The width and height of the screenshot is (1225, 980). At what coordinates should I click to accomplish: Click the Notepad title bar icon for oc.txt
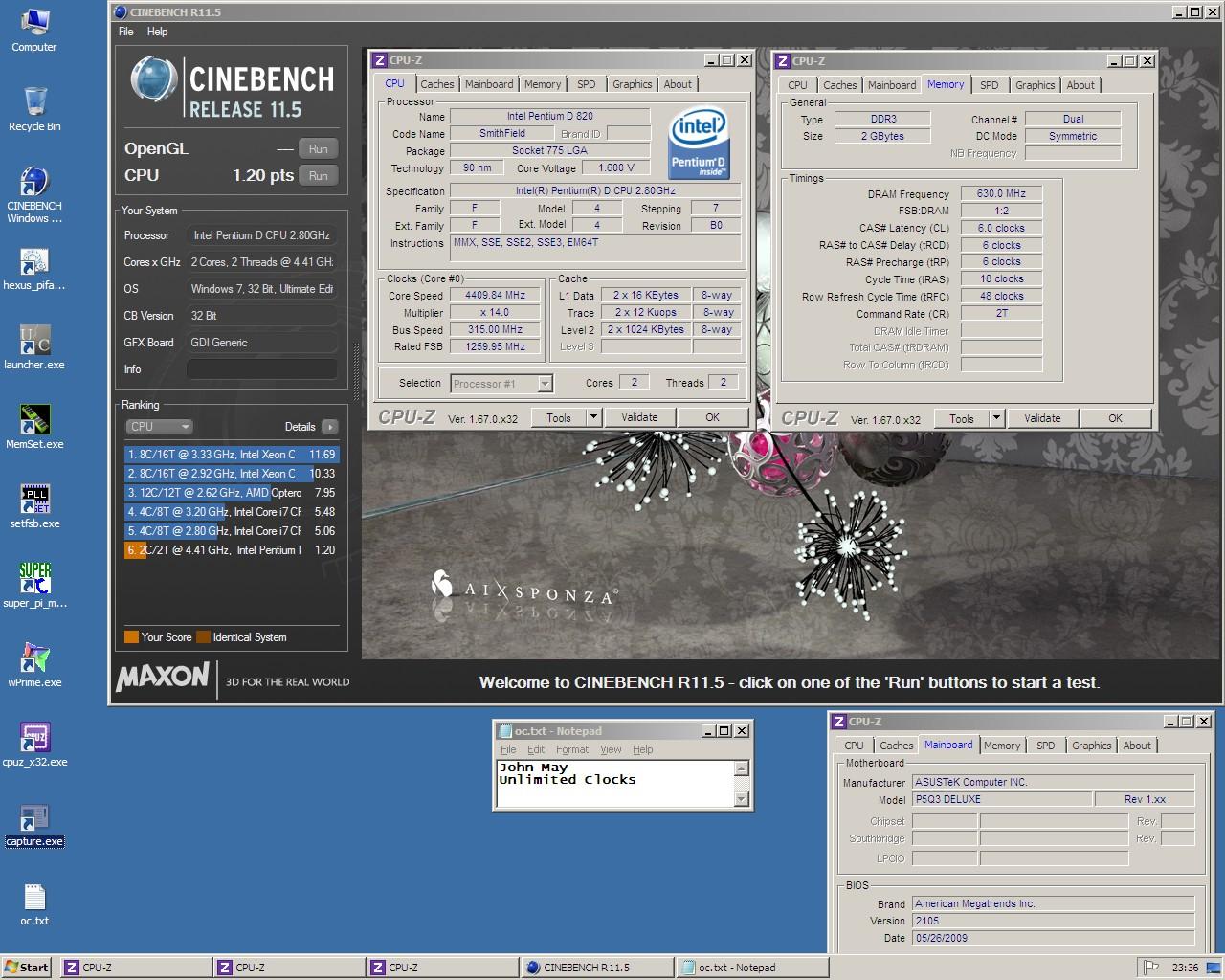point(504,730)
